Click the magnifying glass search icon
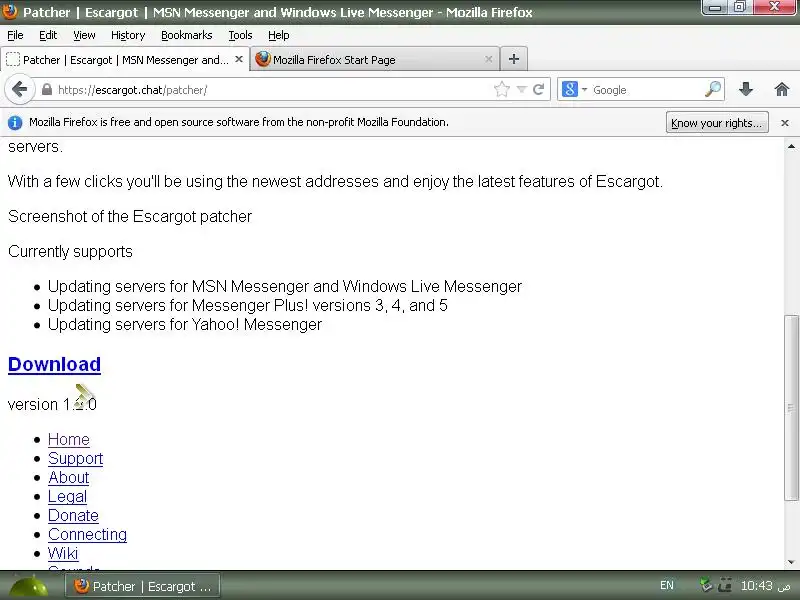This screenshot has width=800, height=600. tap(713, 90)
